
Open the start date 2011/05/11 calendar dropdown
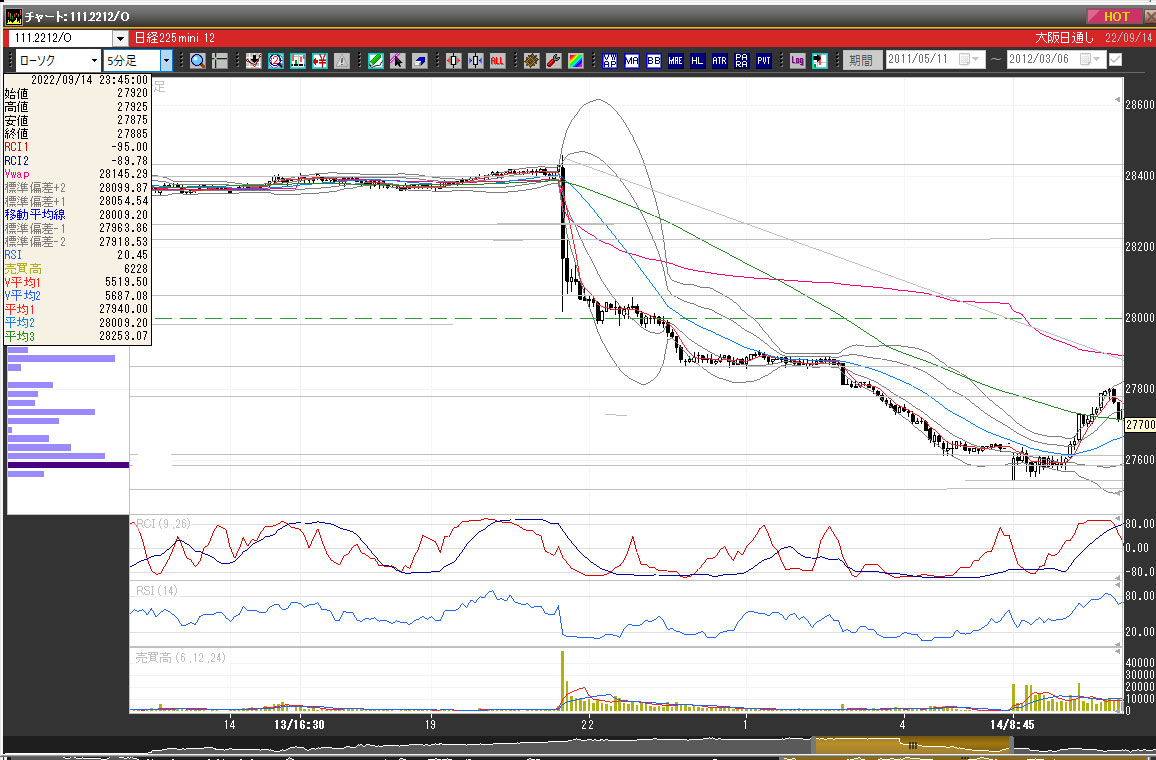968,60
